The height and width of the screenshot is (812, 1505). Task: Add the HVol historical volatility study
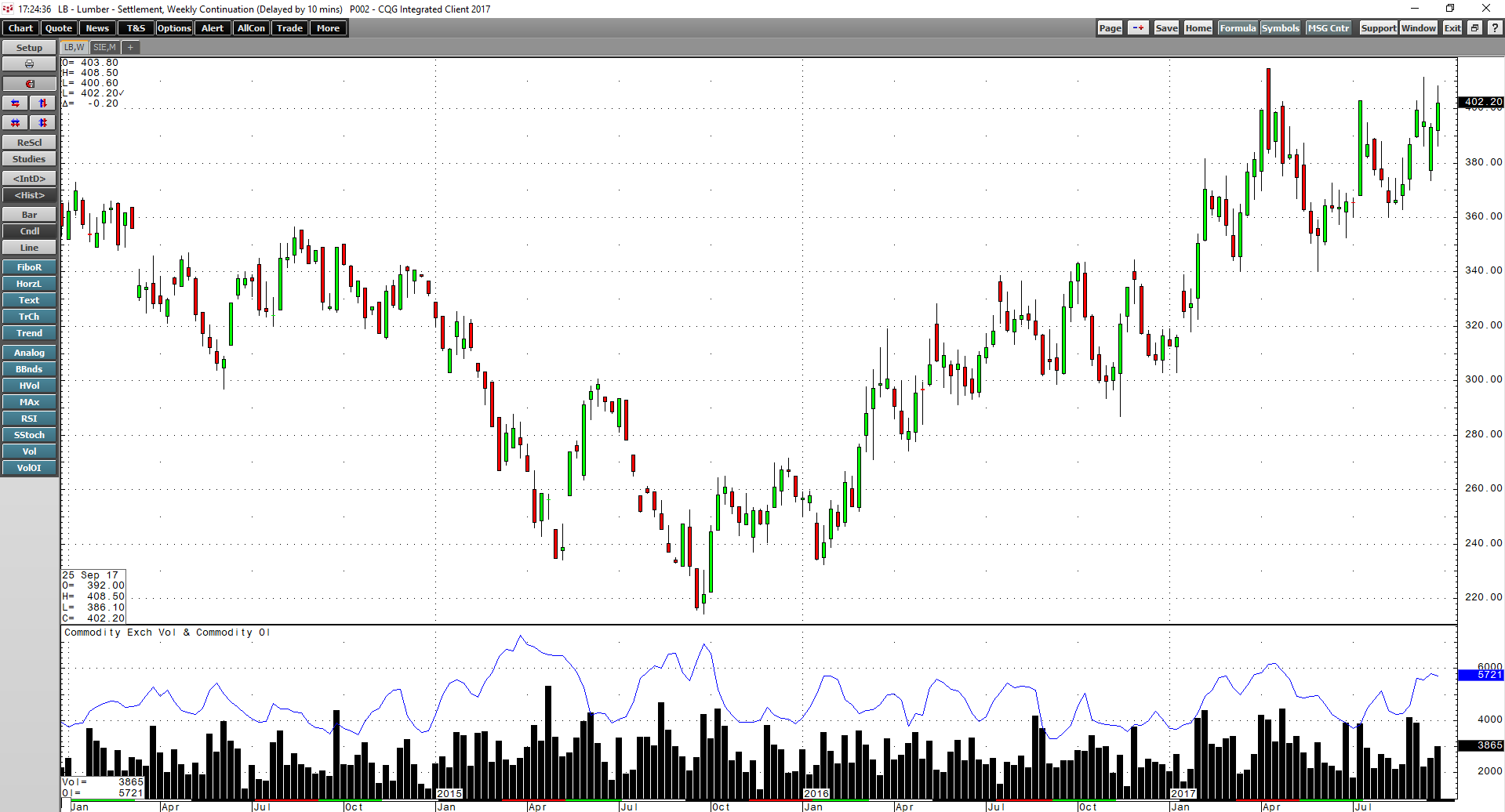click(29, 386)
